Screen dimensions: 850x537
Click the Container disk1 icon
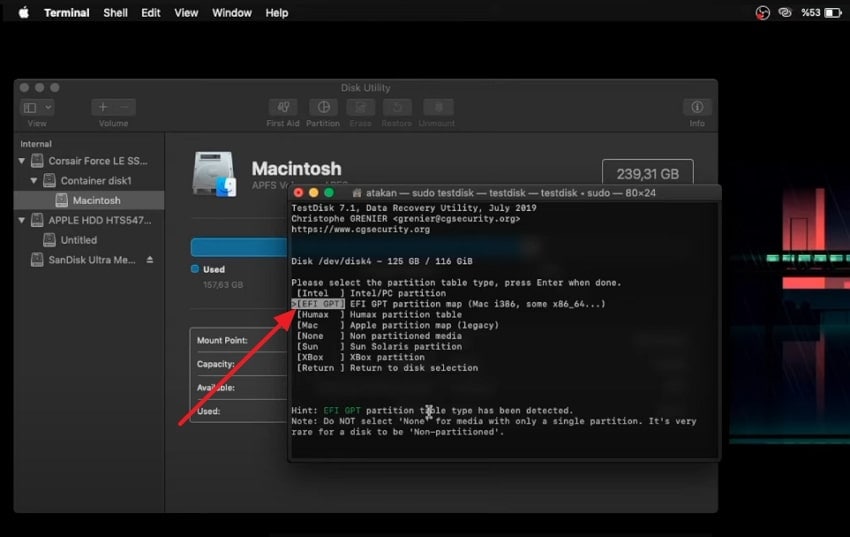(49, 180)
